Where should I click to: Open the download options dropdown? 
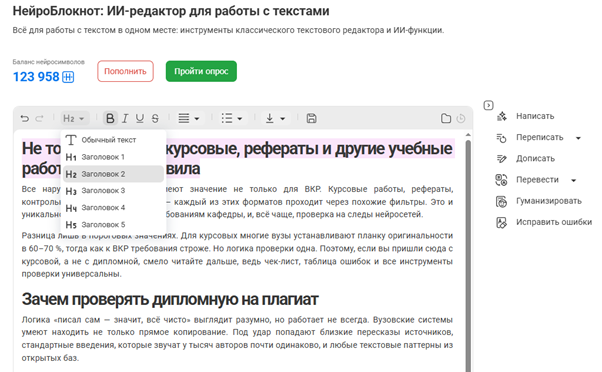coord(275,118)
